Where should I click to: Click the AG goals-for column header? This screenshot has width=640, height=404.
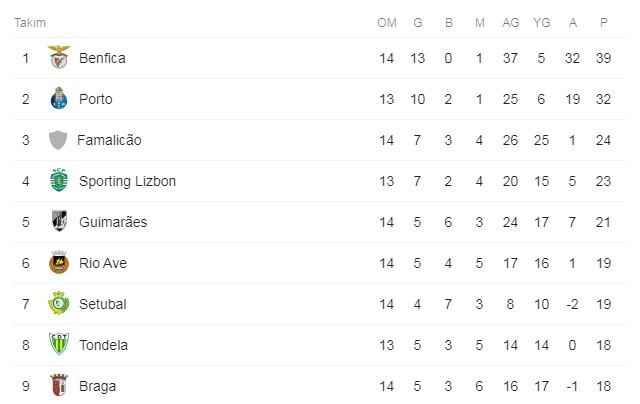coord(512,23)
